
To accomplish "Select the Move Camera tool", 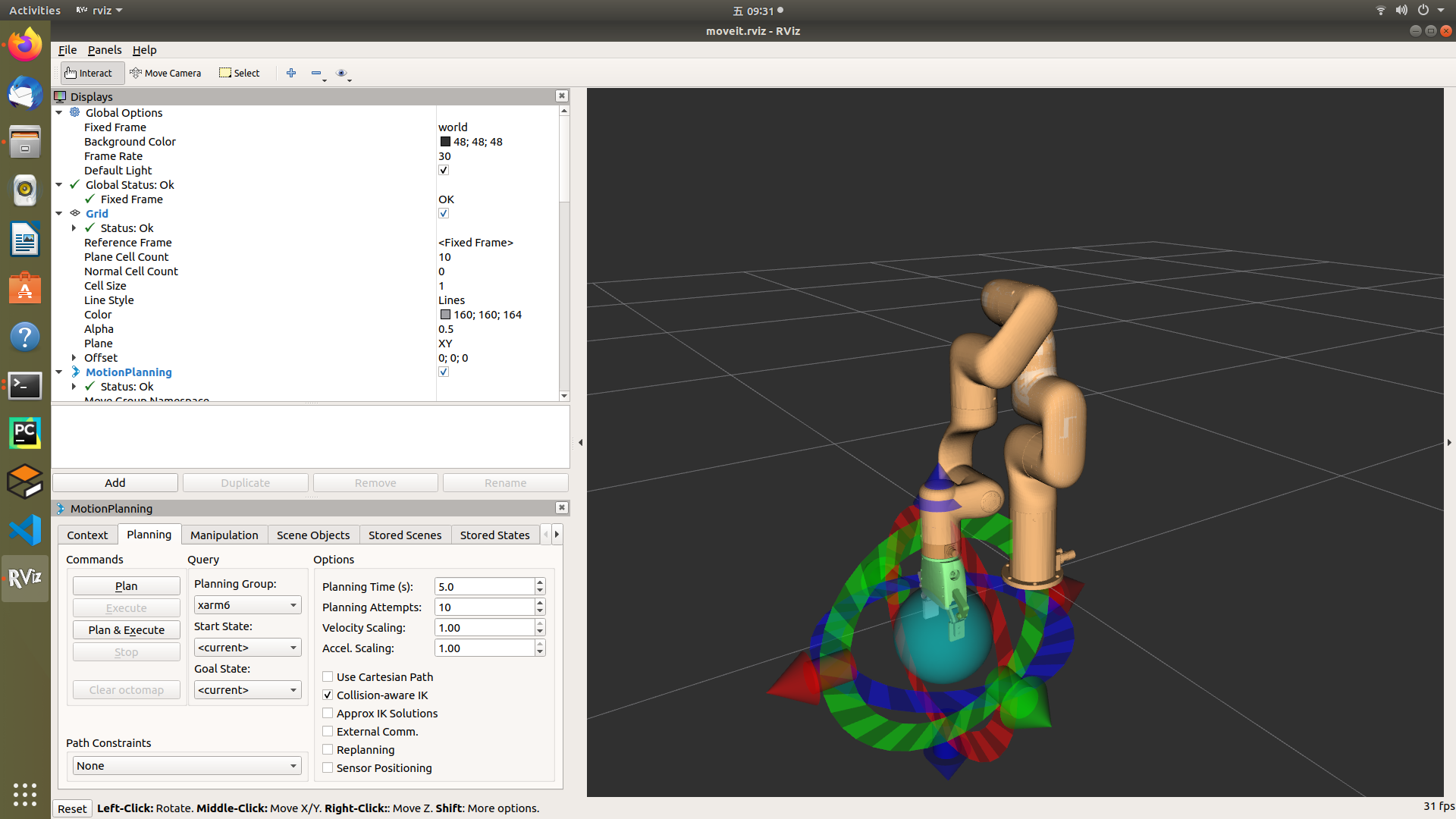I will [165, 73].
